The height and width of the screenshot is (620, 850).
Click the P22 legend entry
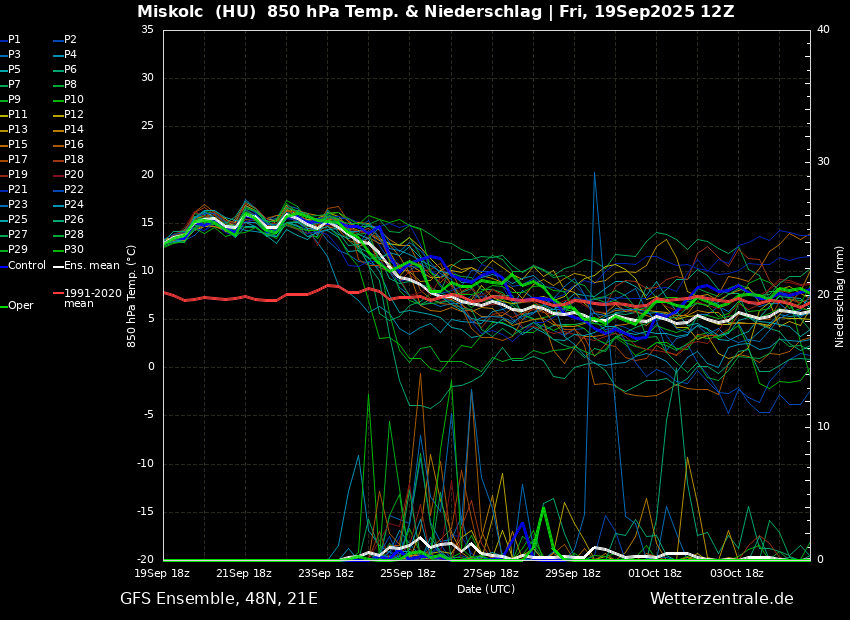74,190
